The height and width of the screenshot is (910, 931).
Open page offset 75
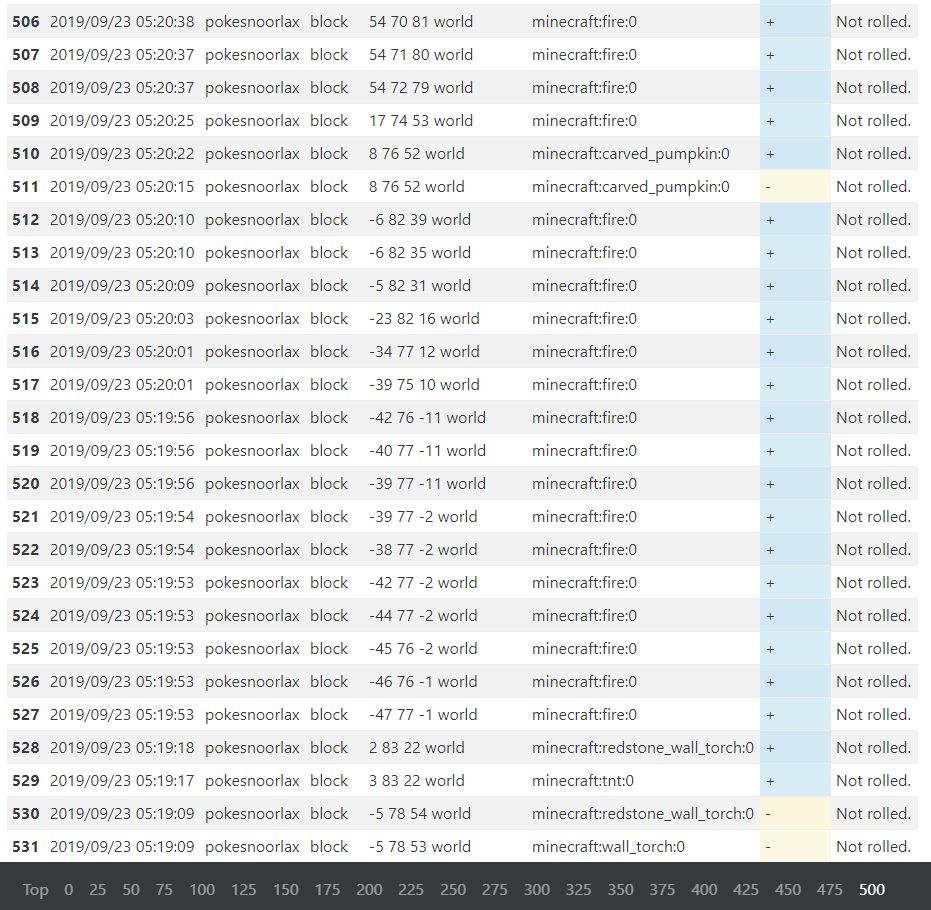(x=164, y=889)
